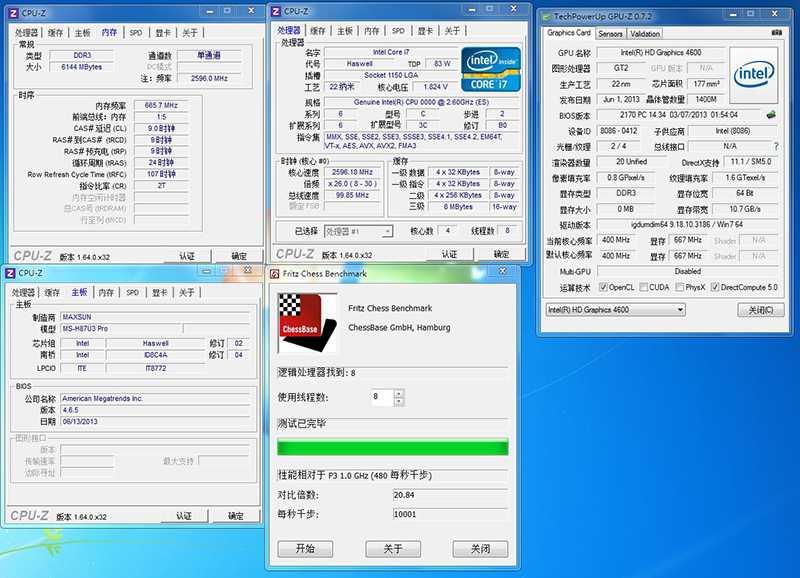Click the driver version field igdumdim64 9.18.10.3186
The image size is (800, 578).
tap(687, 224)
